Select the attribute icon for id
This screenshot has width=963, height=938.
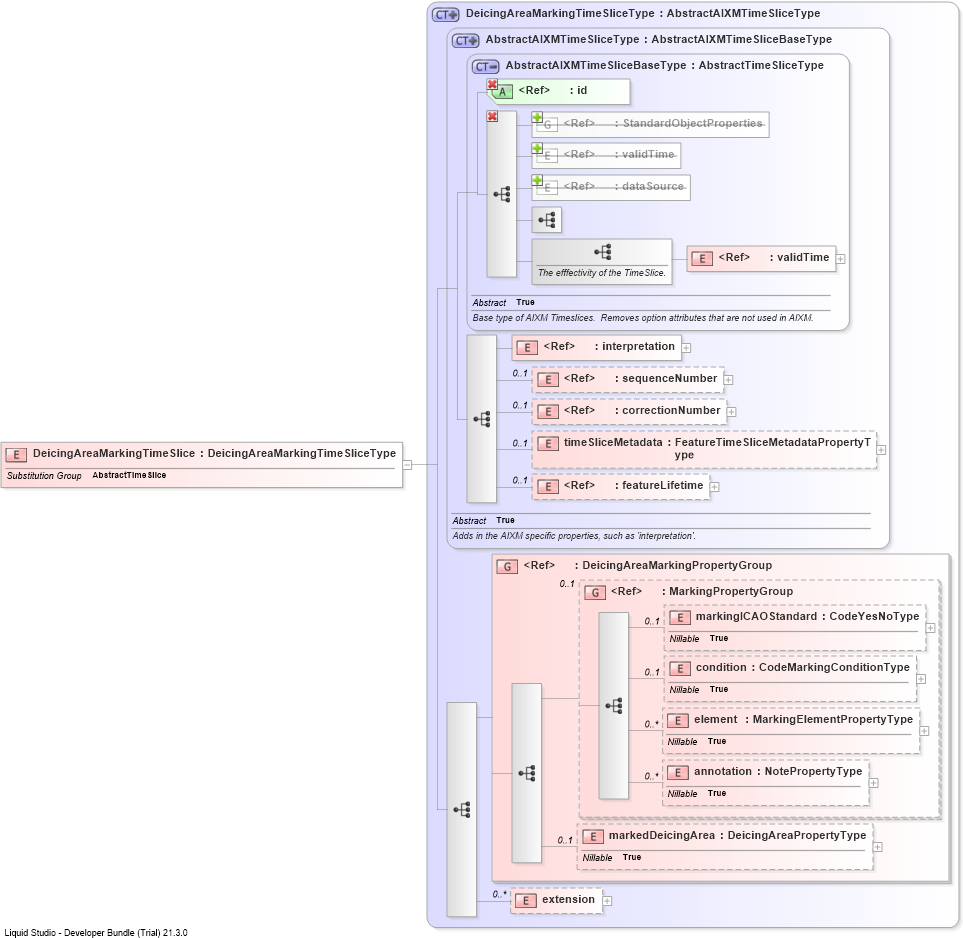pos(502,92)
